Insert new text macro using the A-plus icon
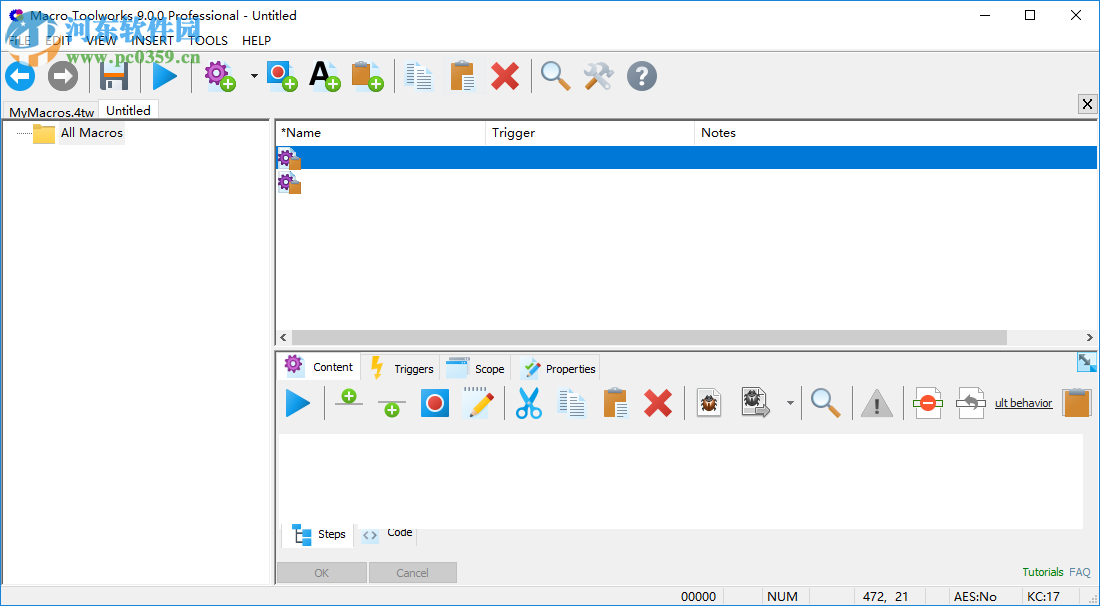 pos(324,75)
